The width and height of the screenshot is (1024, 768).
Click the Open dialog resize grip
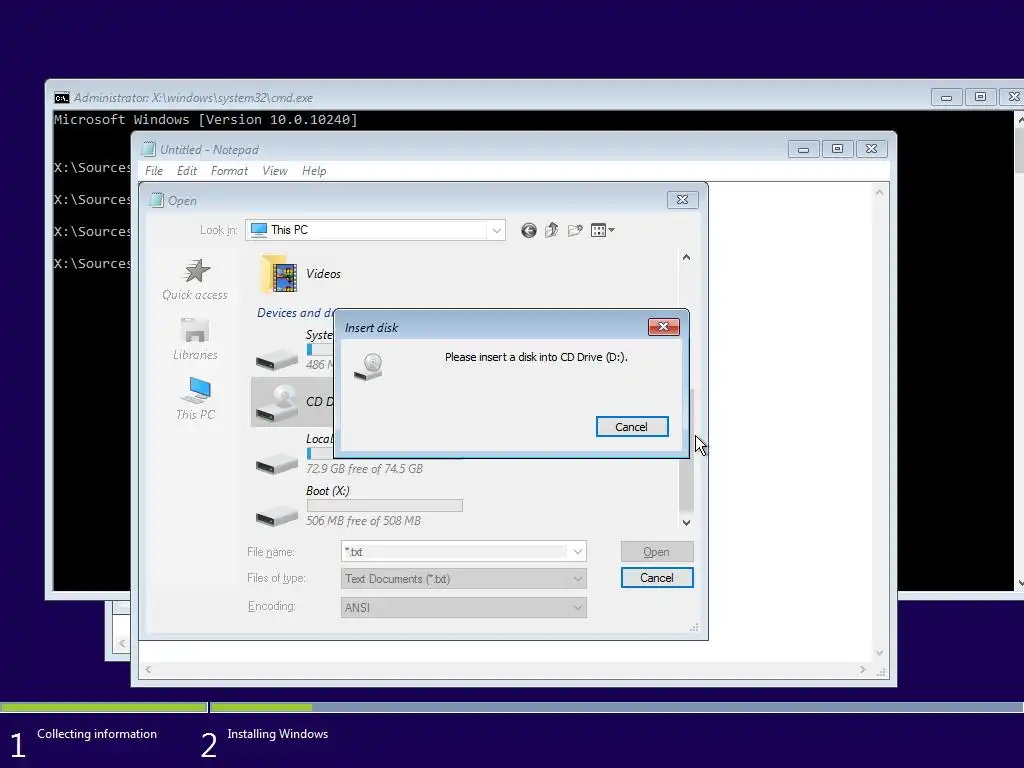(x=694, y=628)
